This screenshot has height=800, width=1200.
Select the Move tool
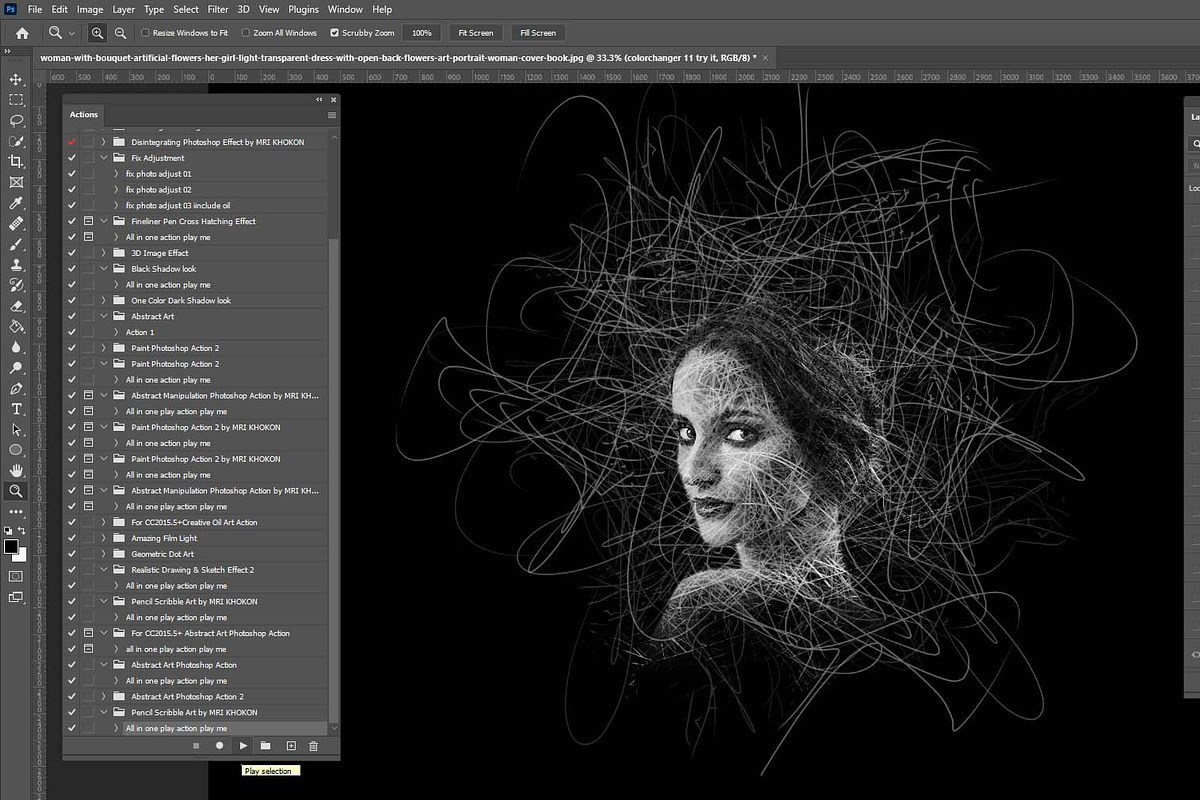[16, 79]
